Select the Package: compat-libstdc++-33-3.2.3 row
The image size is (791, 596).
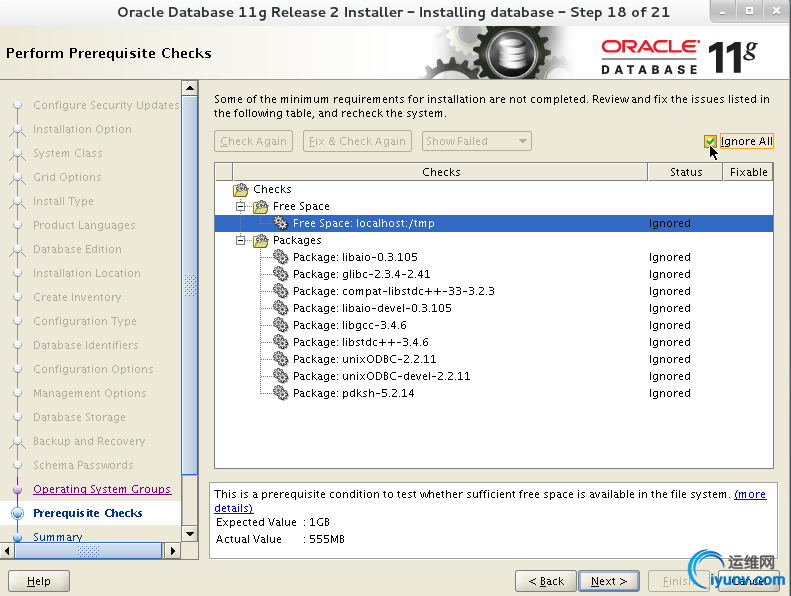tap(494, 291)
